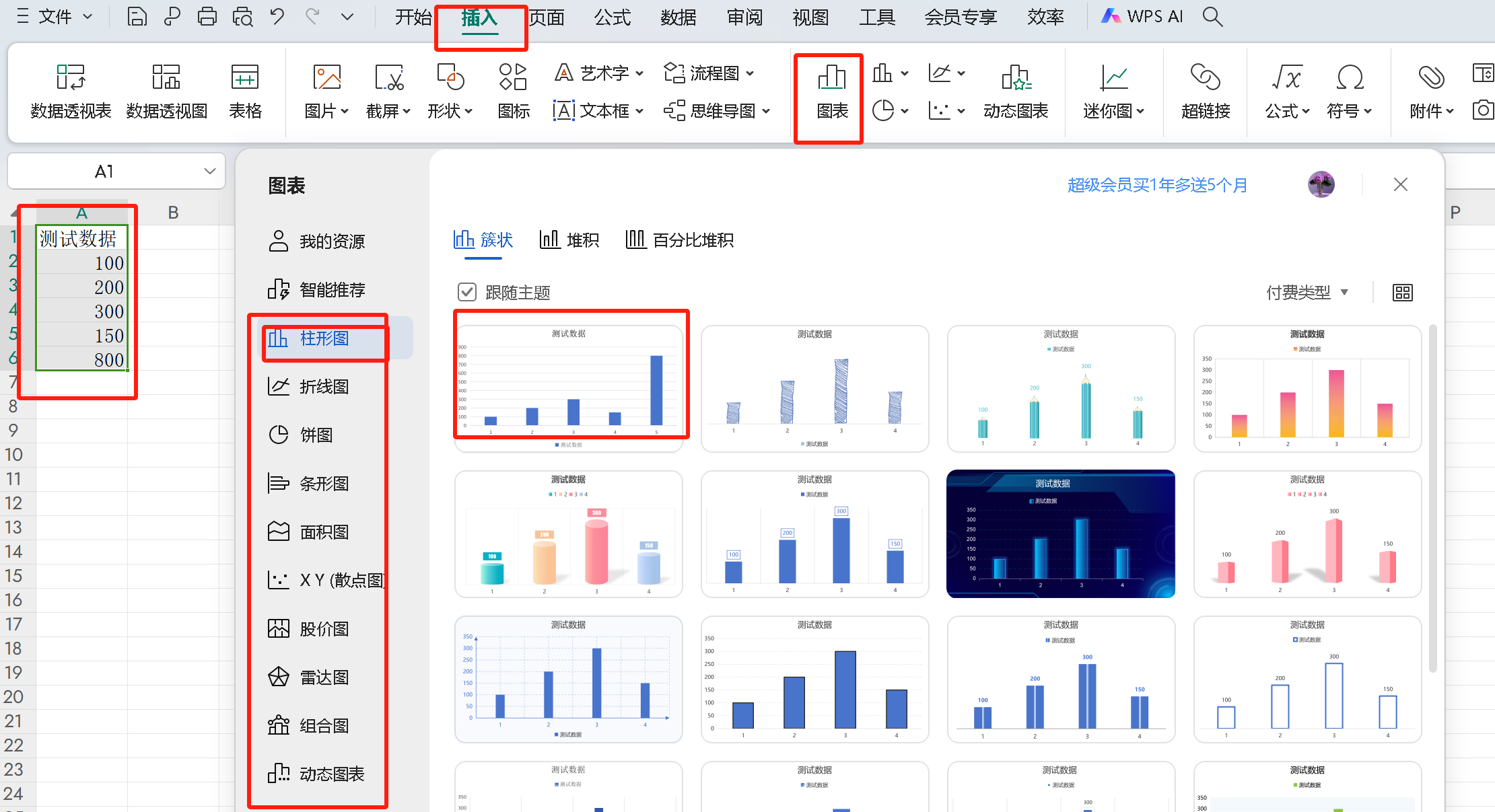
Task: Toggle the 跟随主题 checkbox
Action: point(467,292)
